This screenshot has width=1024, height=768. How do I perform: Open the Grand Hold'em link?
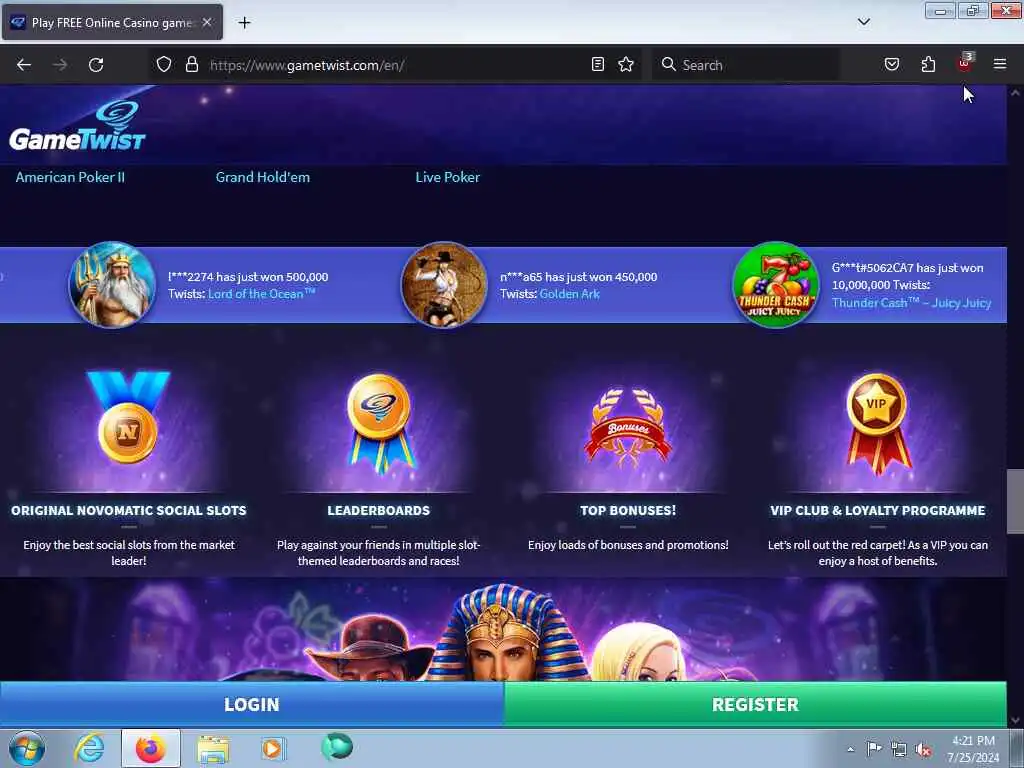pyautogui.click(x=263, y=177)
